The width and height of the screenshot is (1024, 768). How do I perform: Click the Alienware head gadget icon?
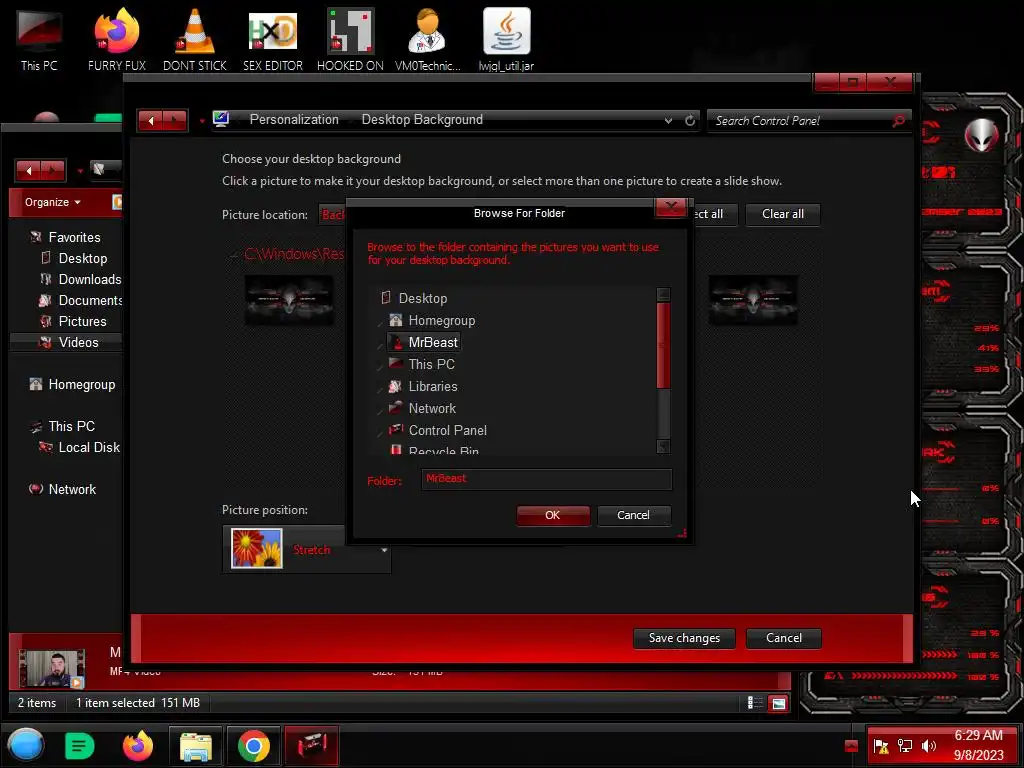pyautogui.click(x=982, y=135)
